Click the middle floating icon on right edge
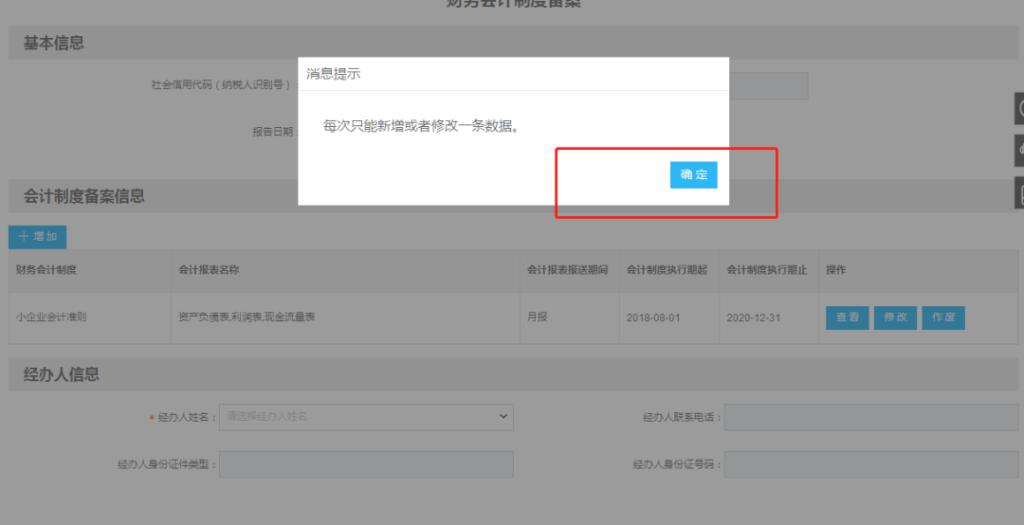 [1019, 150]
